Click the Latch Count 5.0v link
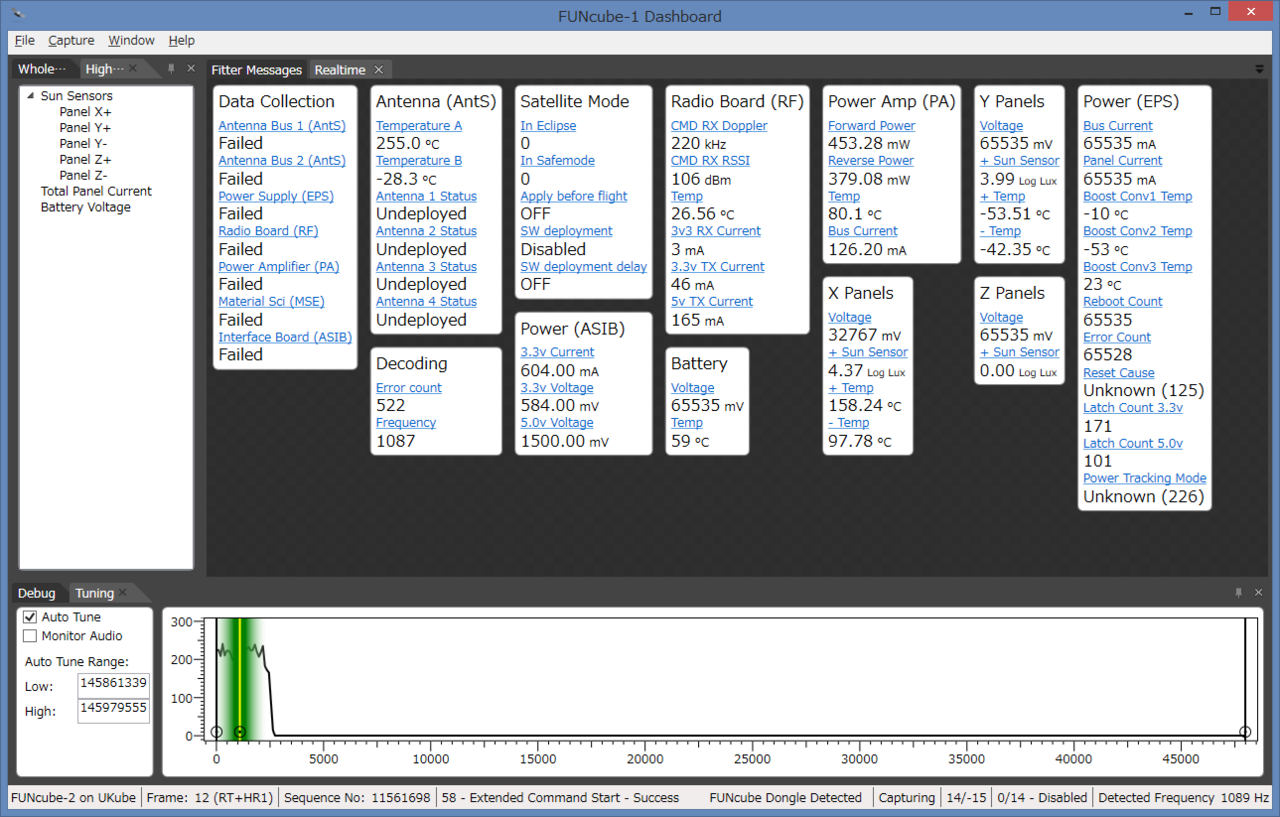 pos(1133,444)
